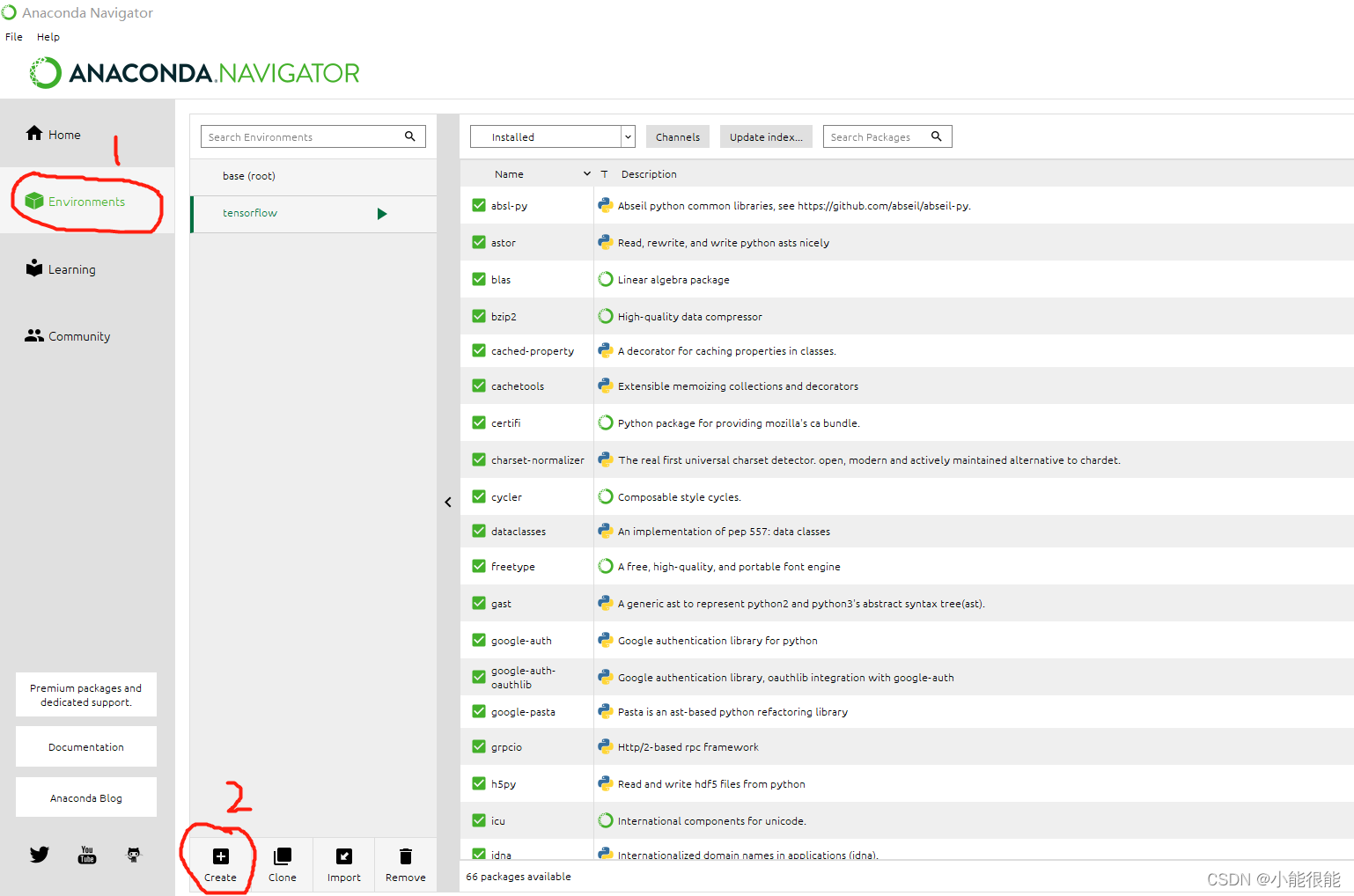This screenshot has height=896, width=1354.
Task: Uncheck the absl-py package checkbox
Action: click(479, 205)
